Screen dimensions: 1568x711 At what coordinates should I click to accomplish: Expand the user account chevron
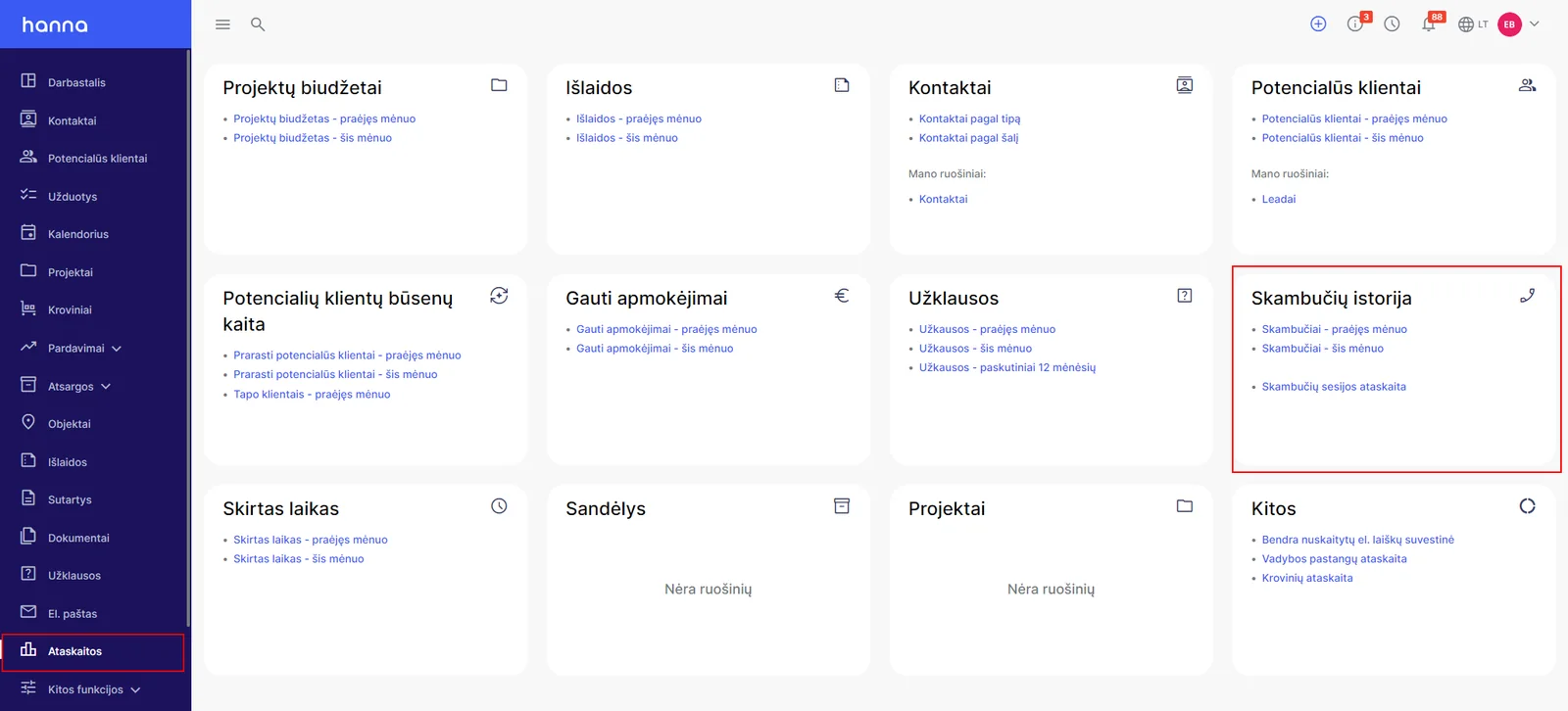[1535, 24]
